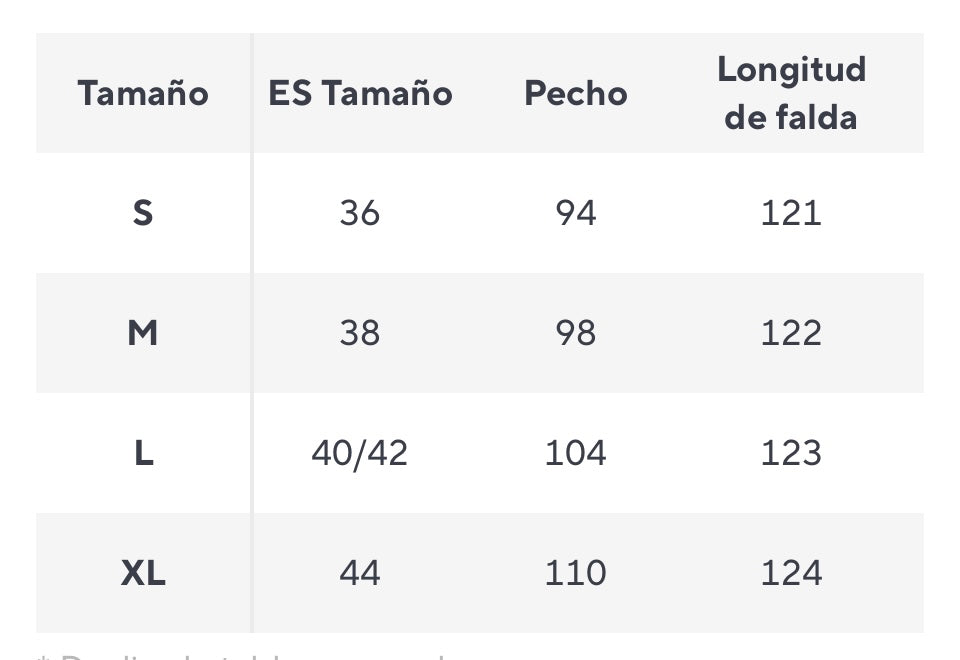Image resolution: width=960 pixels, height=660 pixels.
Task: Click the chest value 98
Action: (576, 333)
